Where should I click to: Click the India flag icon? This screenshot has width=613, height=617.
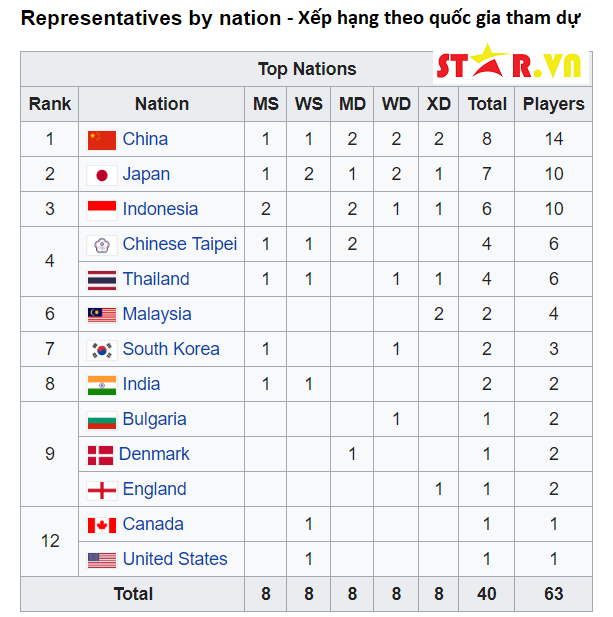pyautogui.click(x=101, y=385)
